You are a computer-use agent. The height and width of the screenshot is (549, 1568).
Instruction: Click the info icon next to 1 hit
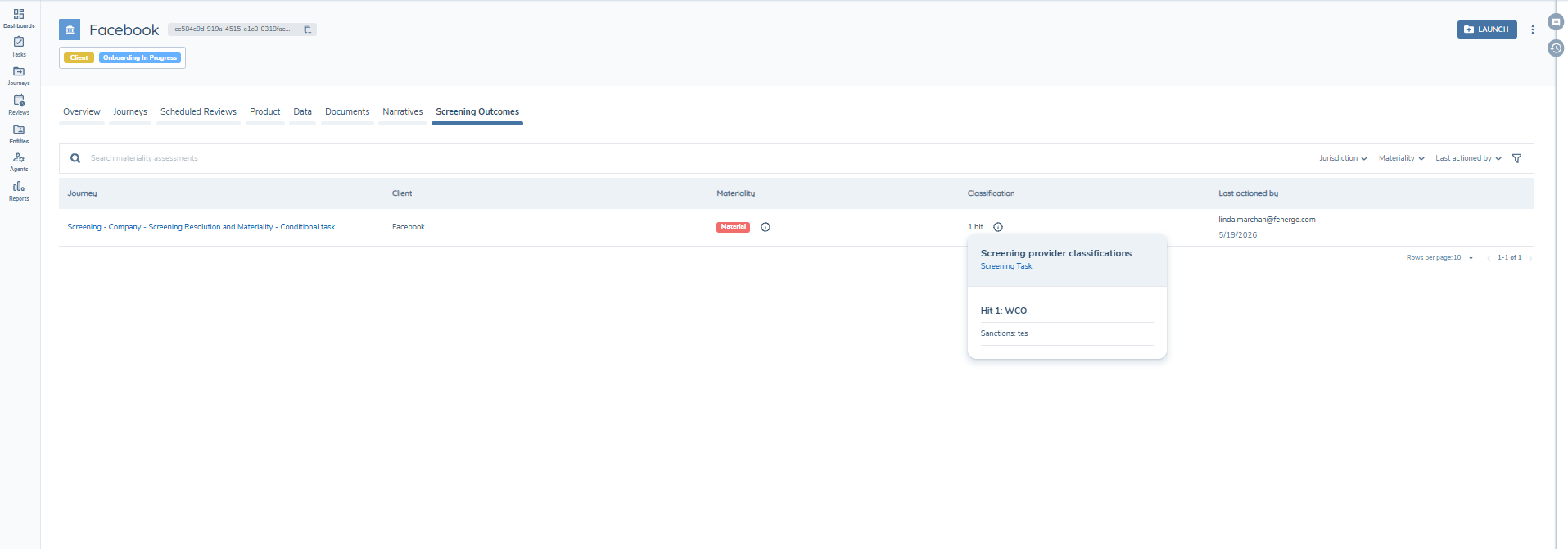coord(998,227)
